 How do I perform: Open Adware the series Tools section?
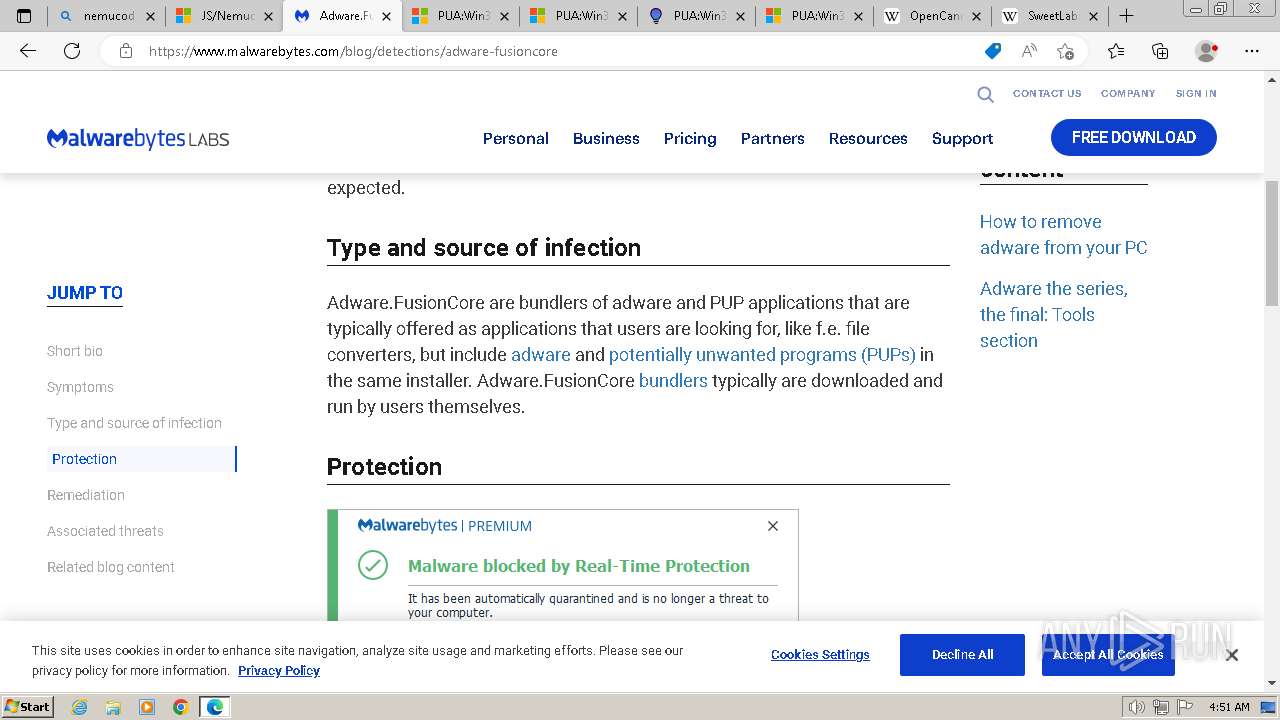coord(1054,314)
